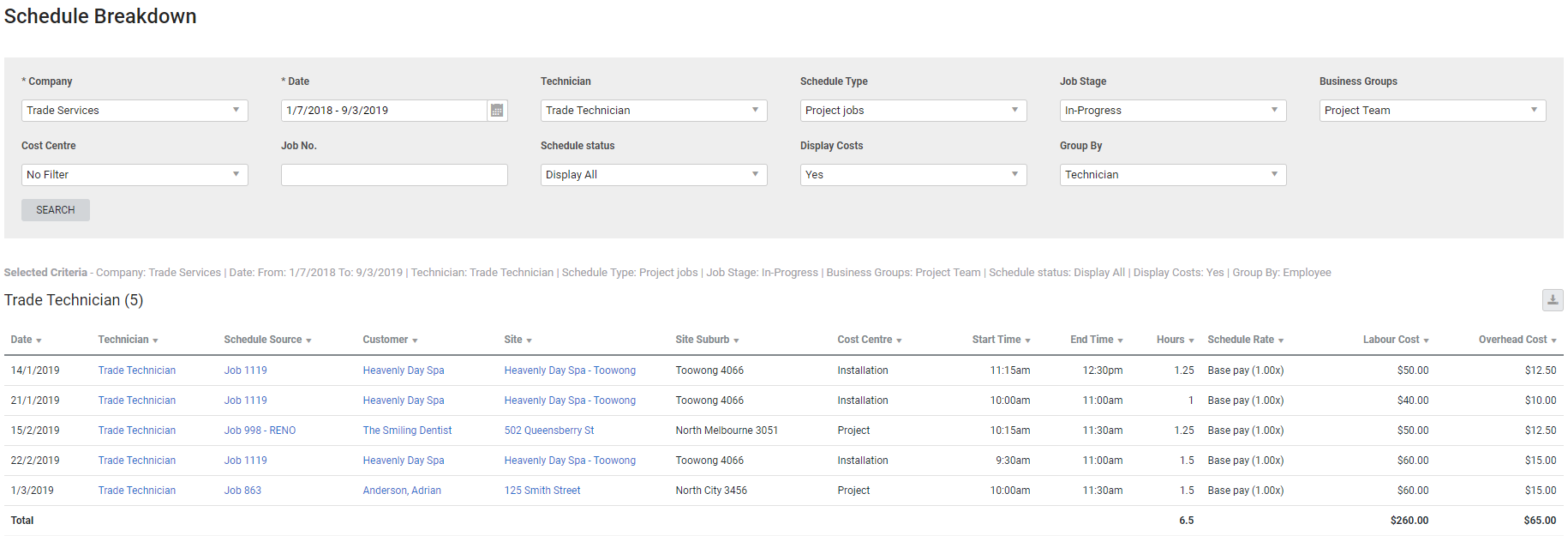Sort by Date column arrow
The image size is (1568, 536).
tap(39, 340)
